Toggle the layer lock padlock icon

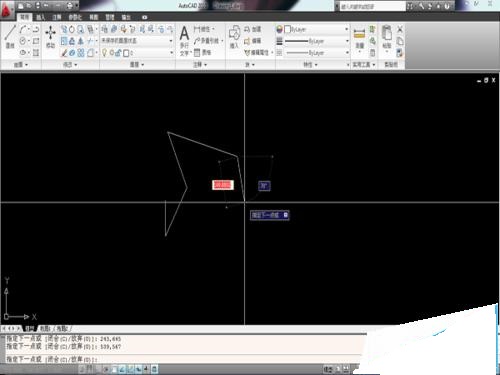(x=118, y=53)
